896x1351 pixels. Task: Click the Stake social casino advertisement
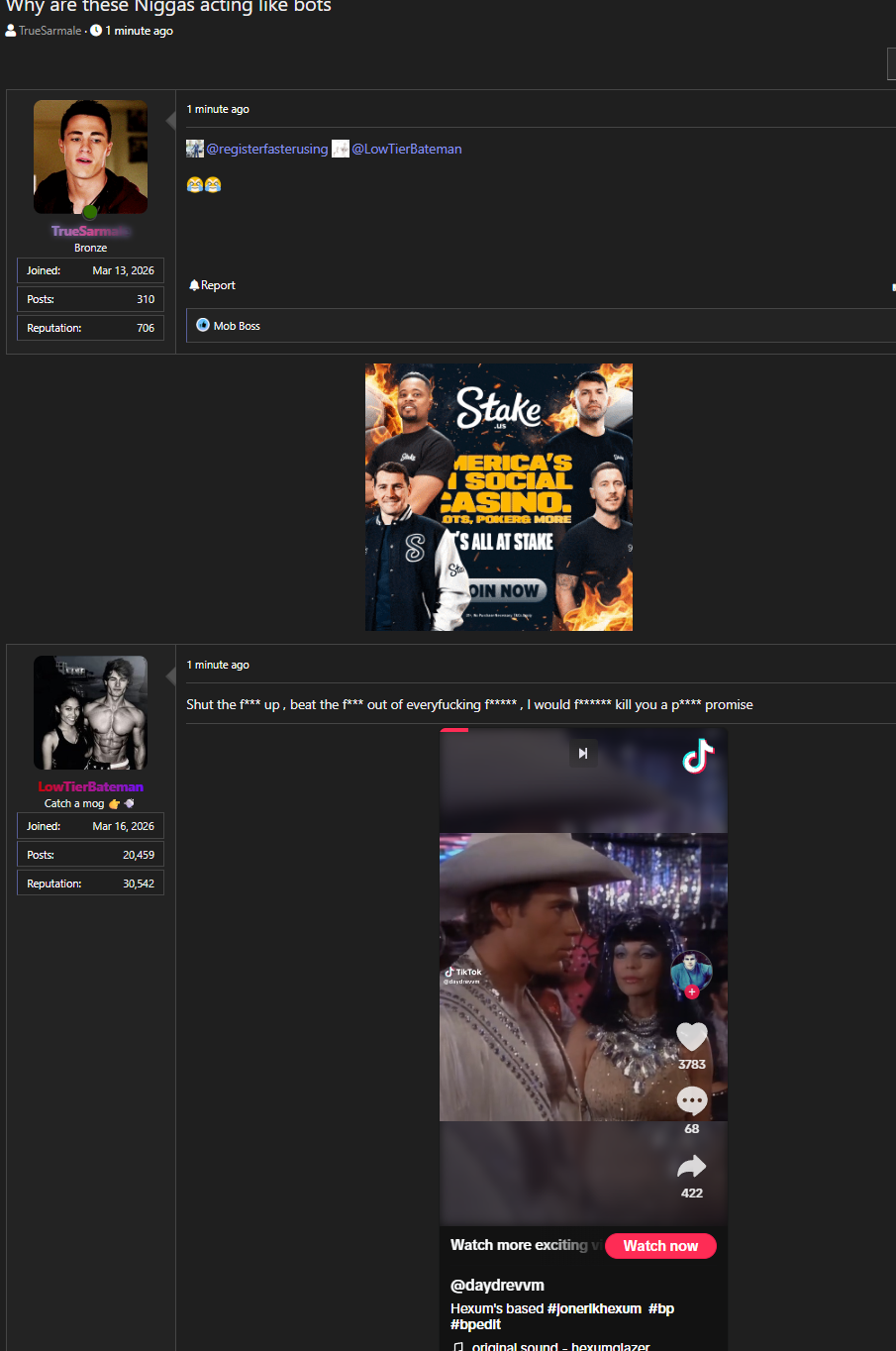coord(499,497)
